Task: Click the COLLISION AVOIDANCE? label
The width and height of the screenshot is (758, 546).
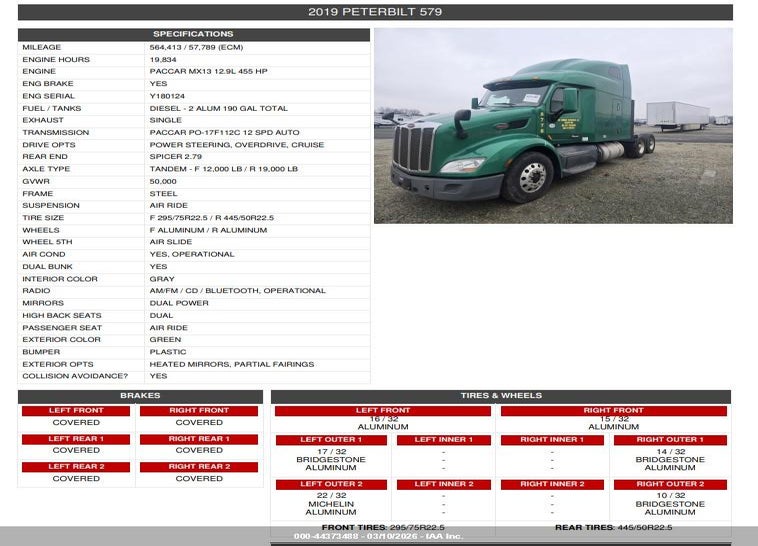Action: [75, 376]
